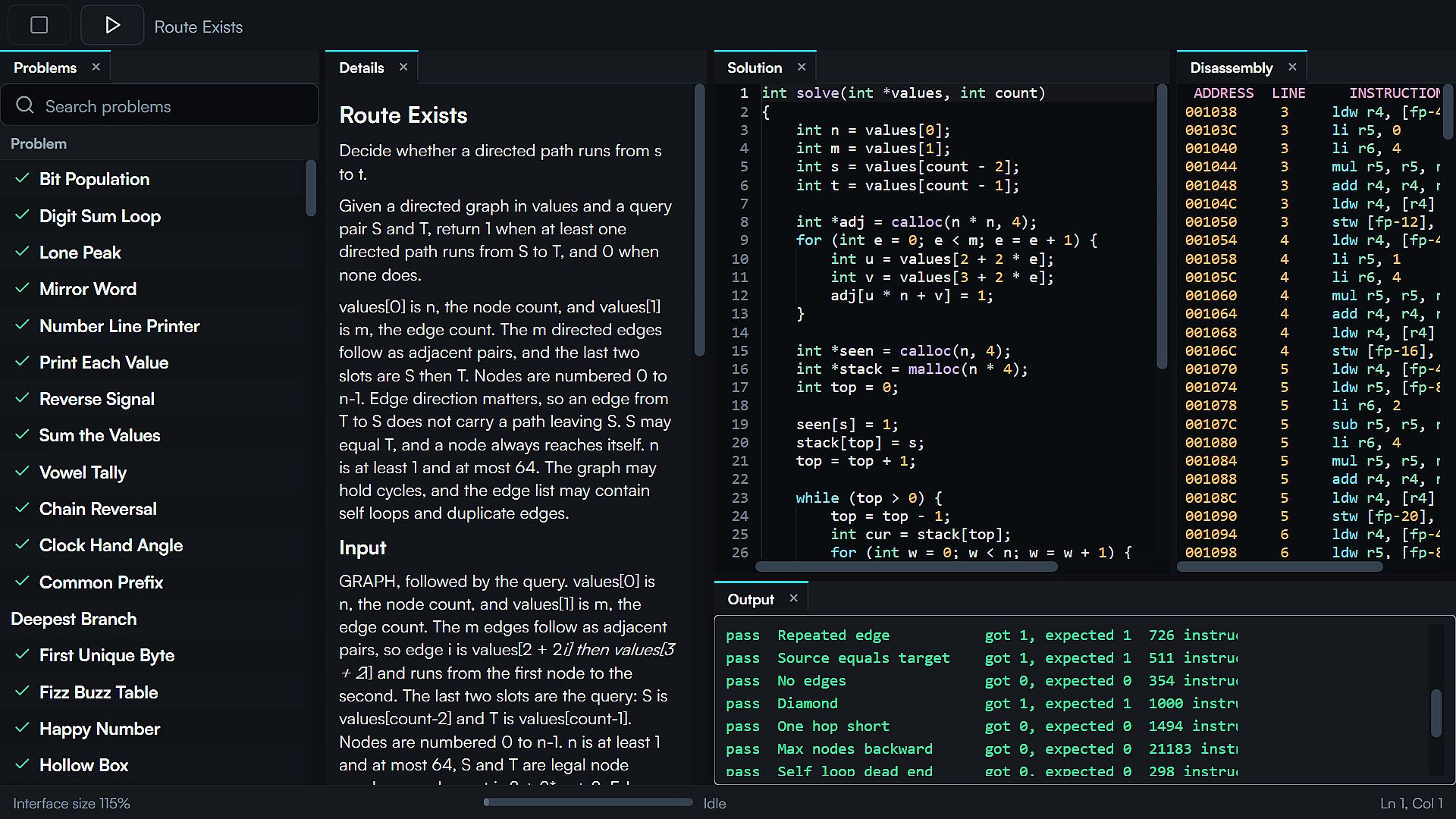Close the Solution tab
Image resolution: width=1456 pixels, height=819 pixels.
(802, 67)
